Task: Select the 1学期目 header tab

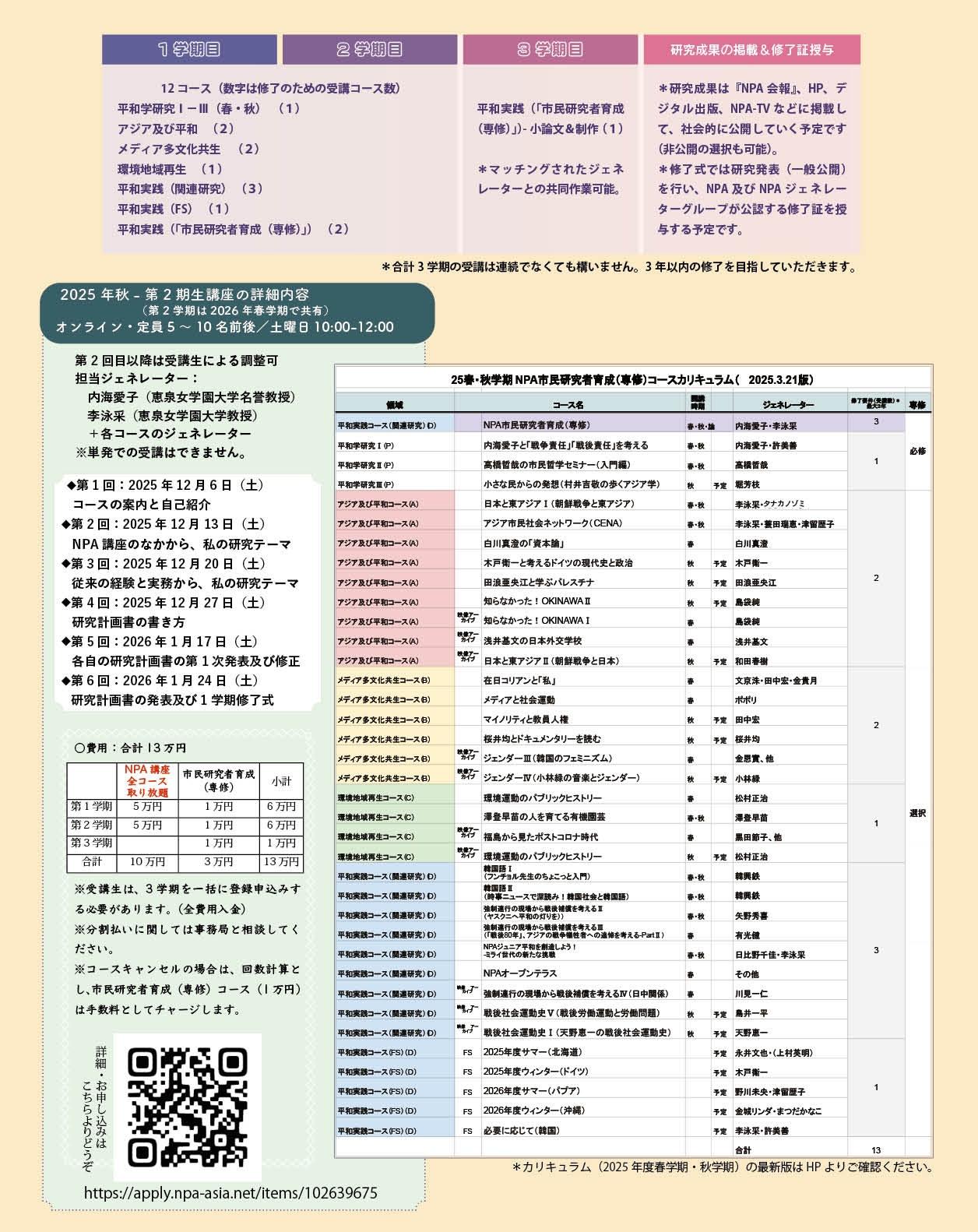Action: (189, 49)
